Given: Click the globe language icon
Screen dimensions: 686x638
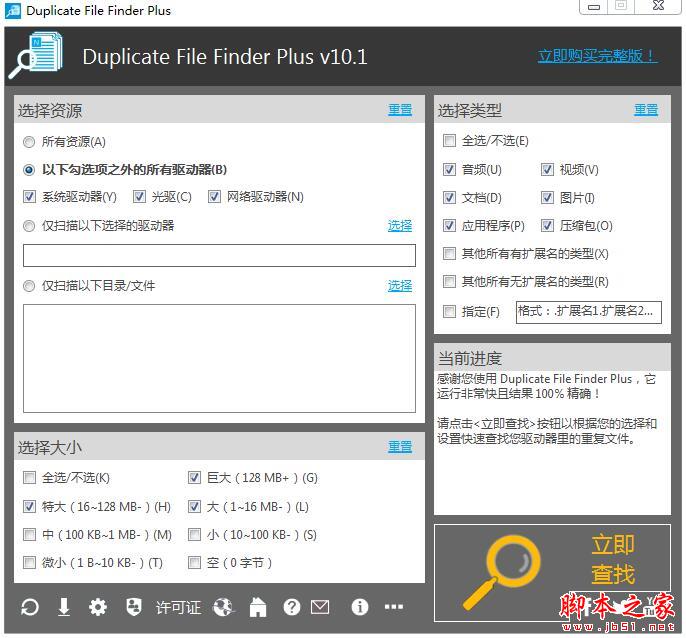Looking at the screenshot, I should click(224, 607).
